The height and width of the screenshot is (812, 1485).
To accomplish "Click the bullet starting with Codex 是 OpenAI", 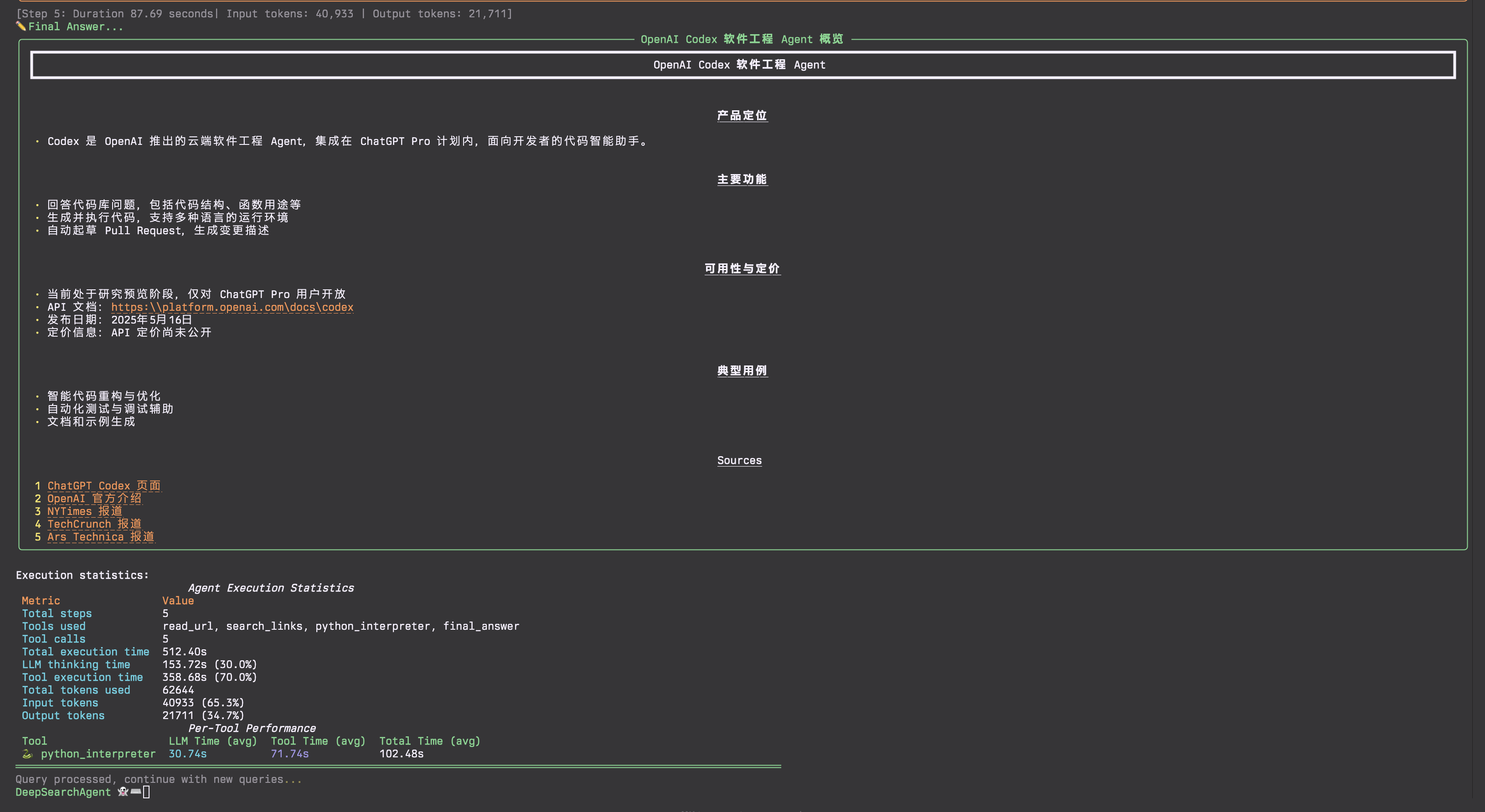I will (348, 141).
